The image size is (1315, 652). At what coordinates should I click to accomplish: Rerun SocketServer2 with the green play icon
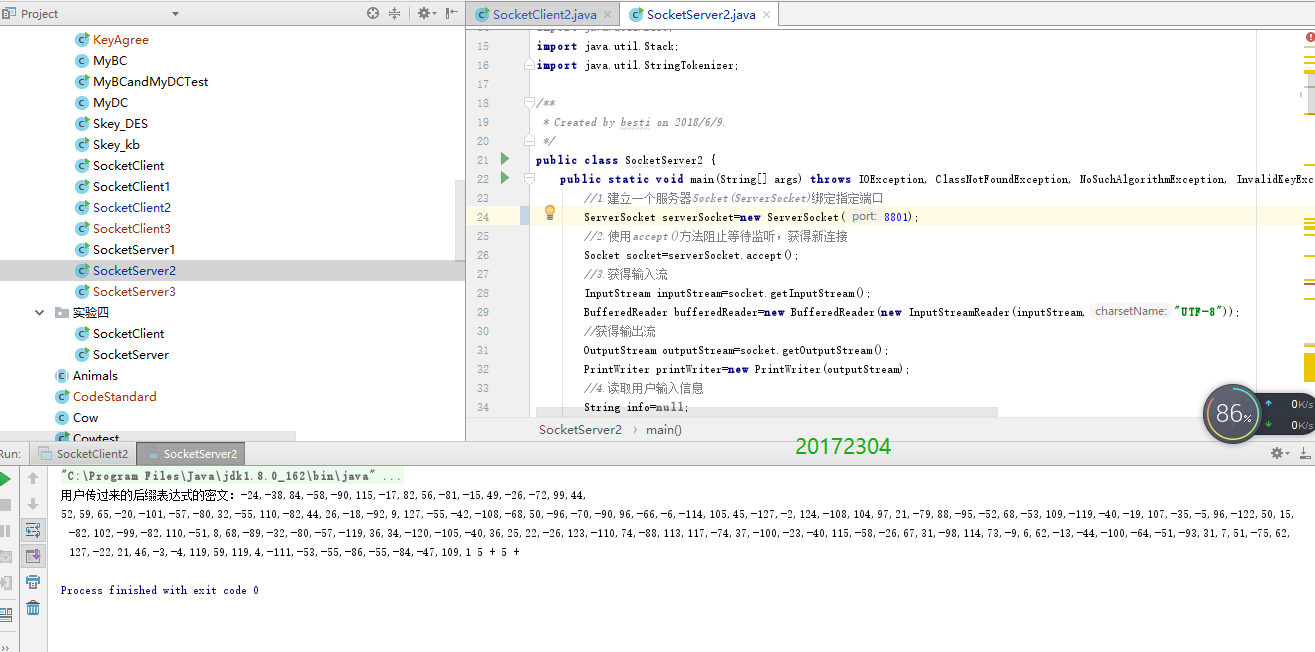click(4, 479)
